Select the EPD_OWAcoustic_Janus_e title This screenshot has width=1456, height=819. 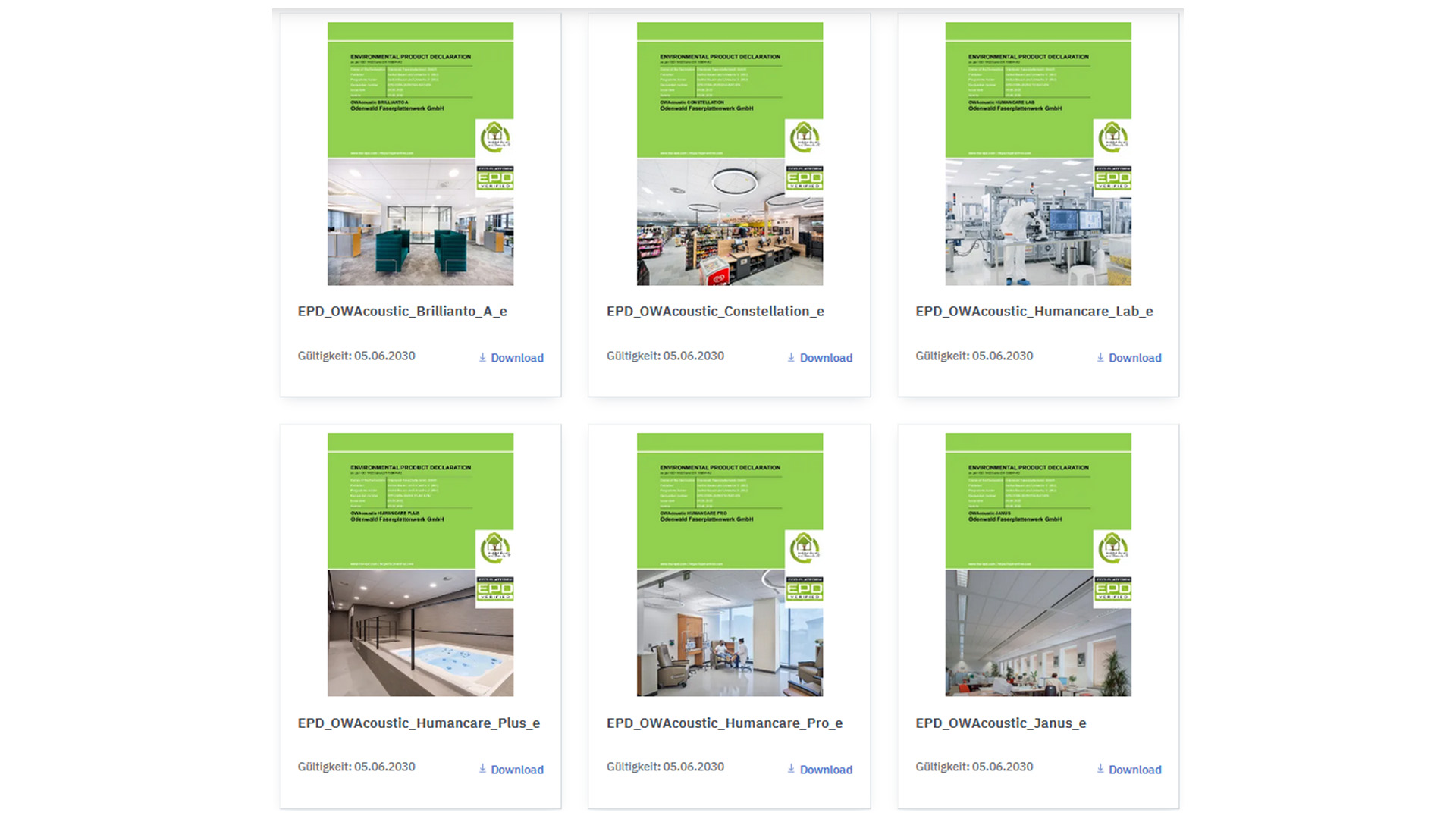click(x=1000, y=723)
